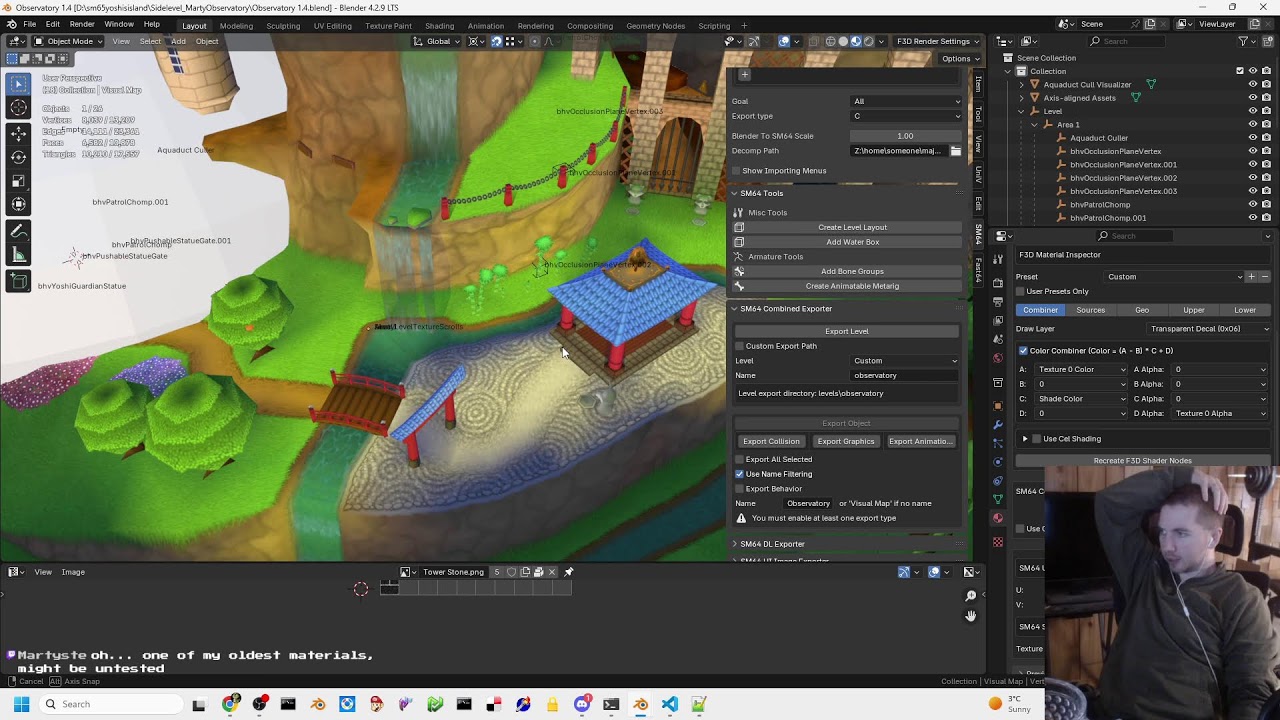Open the Draw Layer dropdown
This screenshot has height=720, width=1280.
(1208, 329)
